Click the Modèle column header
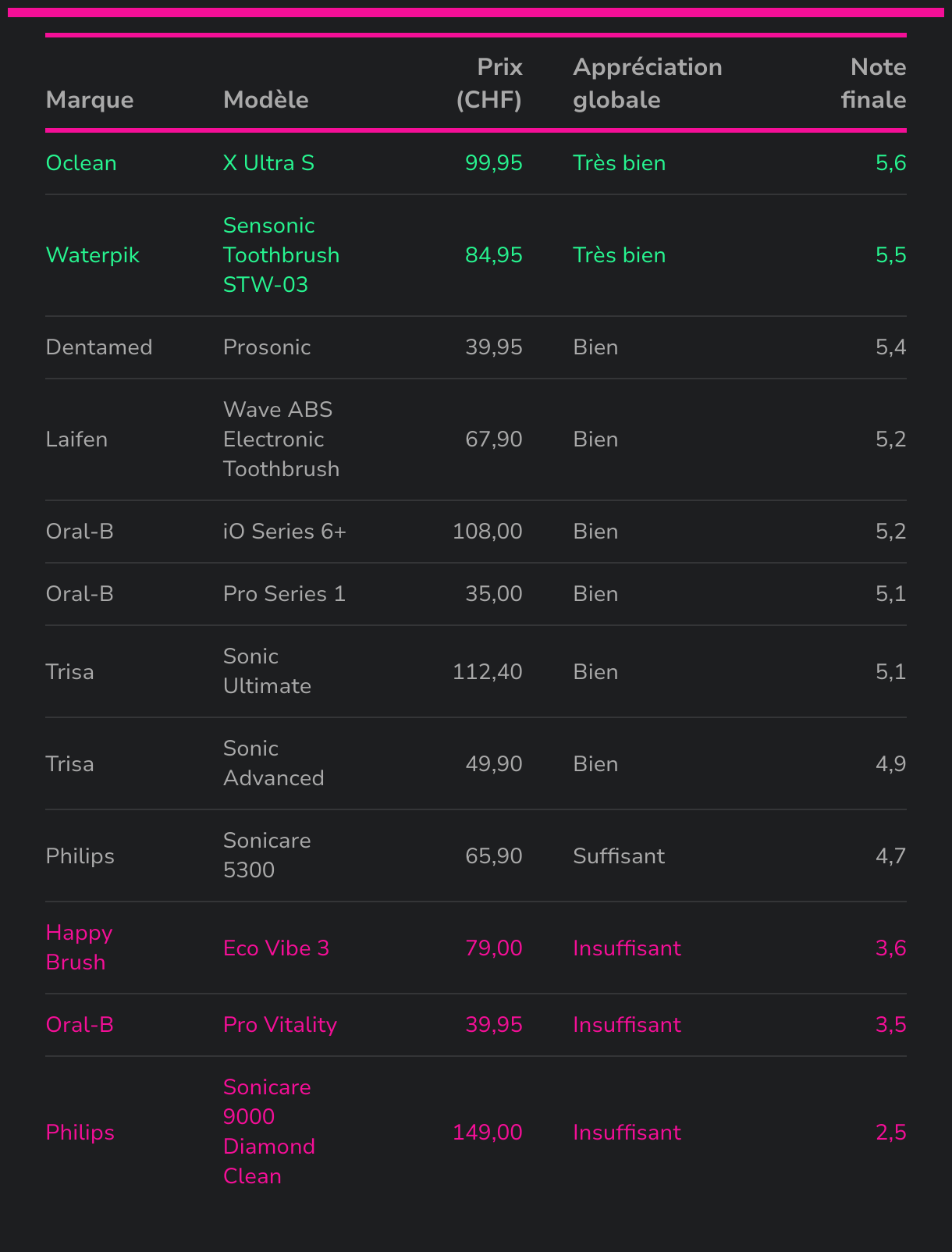The image size is (952, 1252). [265, 100]
